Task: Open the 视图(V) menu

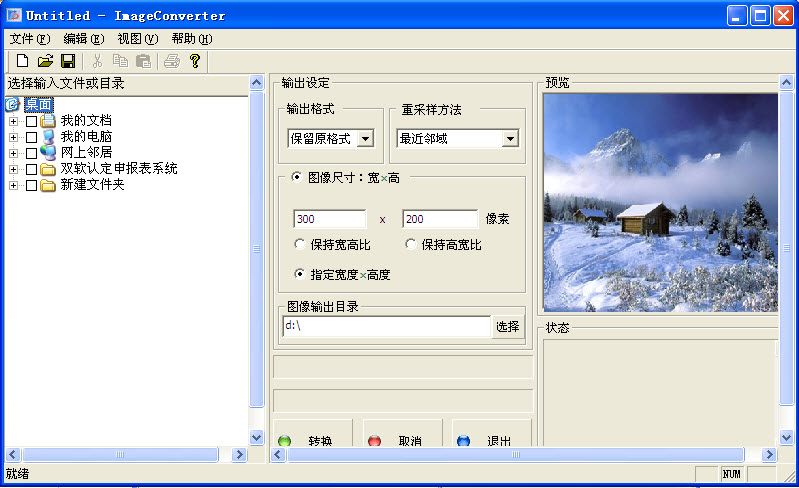Action: [138, 39]
